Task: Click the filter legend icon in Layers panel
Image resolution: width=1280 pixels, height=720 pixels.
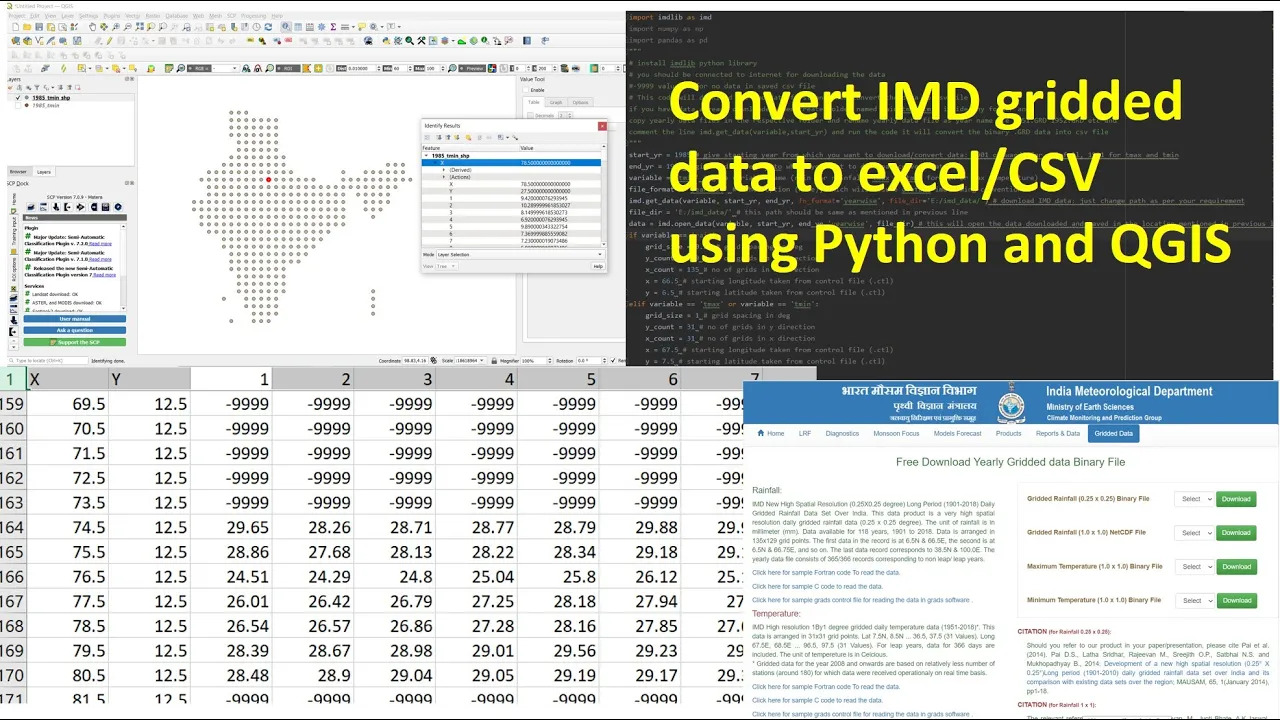Action: point(37,88)
